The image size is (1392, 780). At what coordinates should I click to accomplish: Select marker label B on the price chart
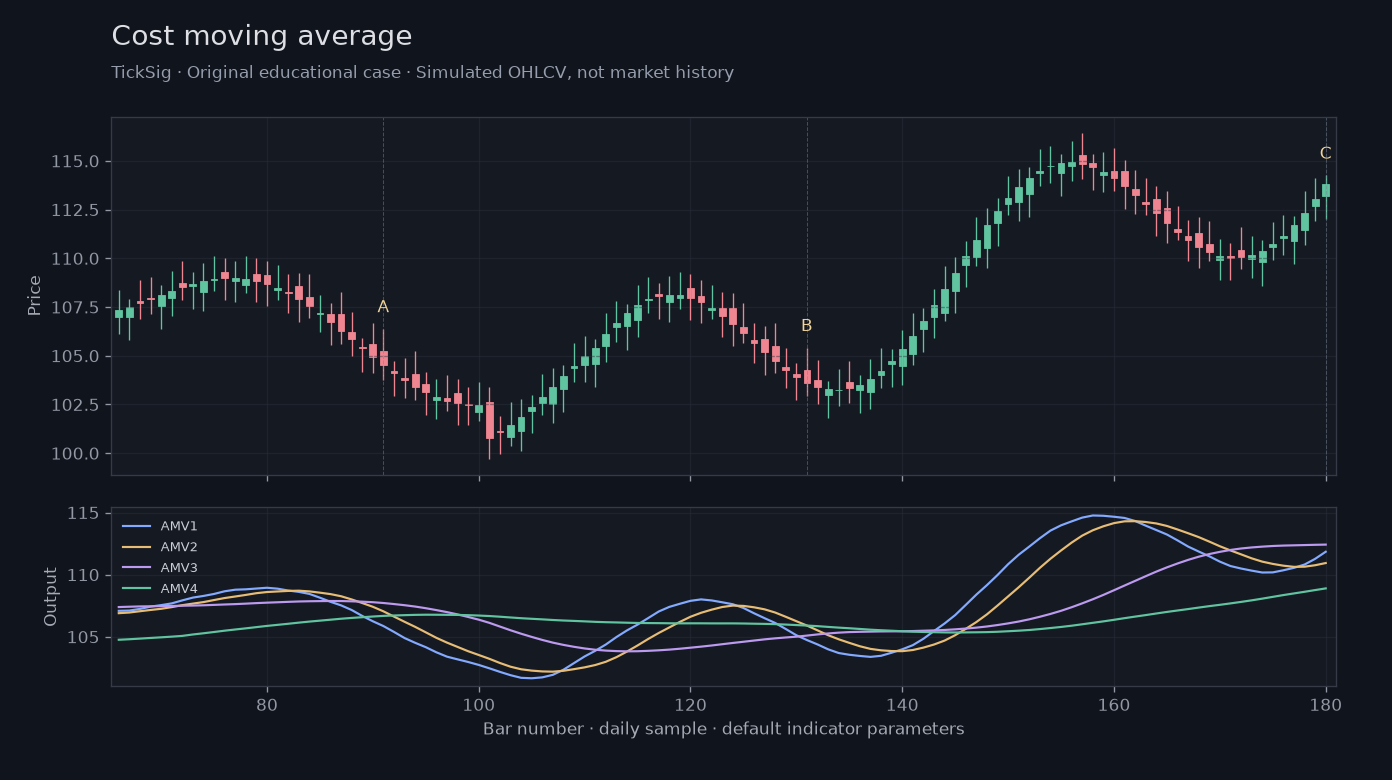click(806, 326)
